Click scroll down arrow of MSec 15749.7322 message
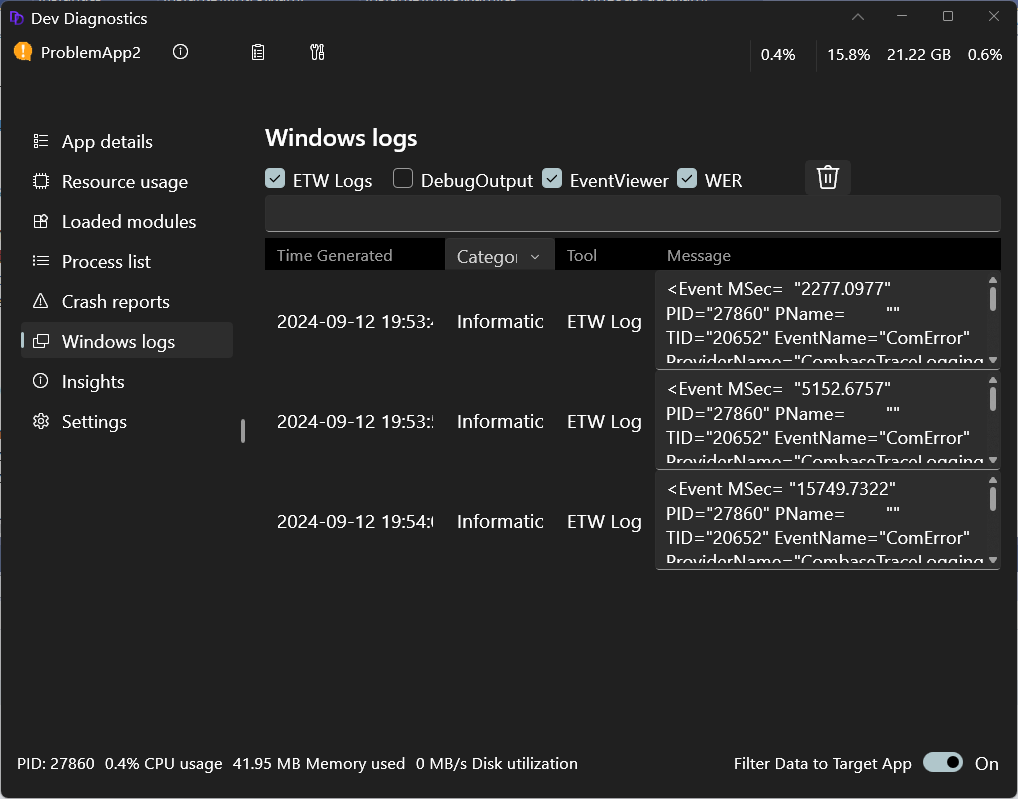 pos(993,559)
